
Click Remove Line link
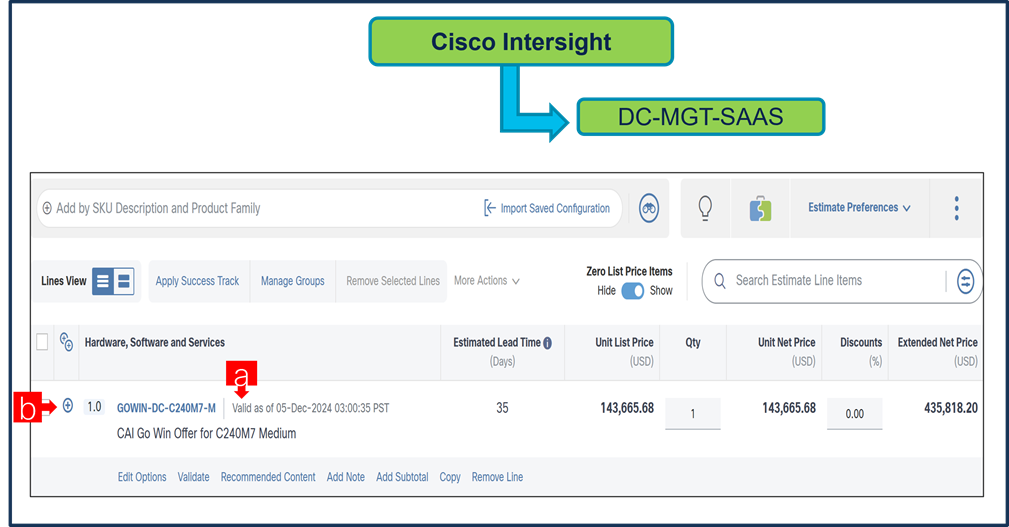(x=497, y=477)
